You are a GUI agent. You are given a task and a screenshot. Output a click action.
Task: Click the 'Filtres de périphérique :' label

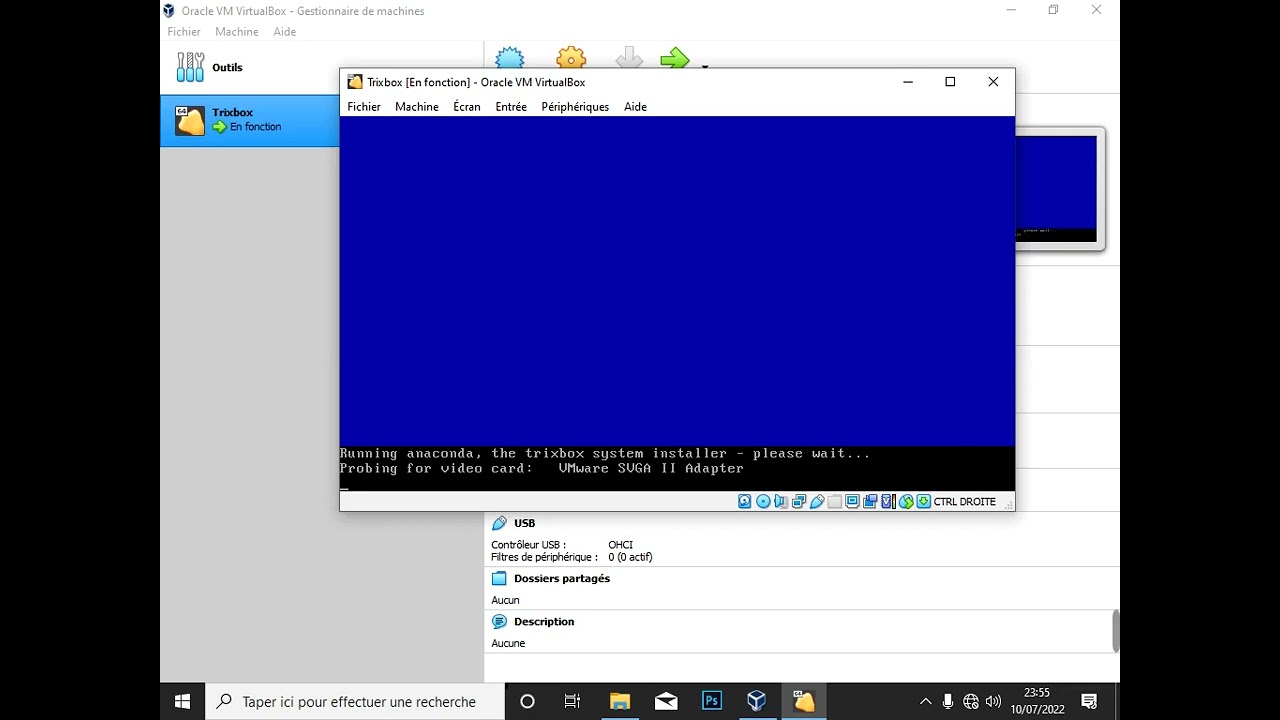544,557
